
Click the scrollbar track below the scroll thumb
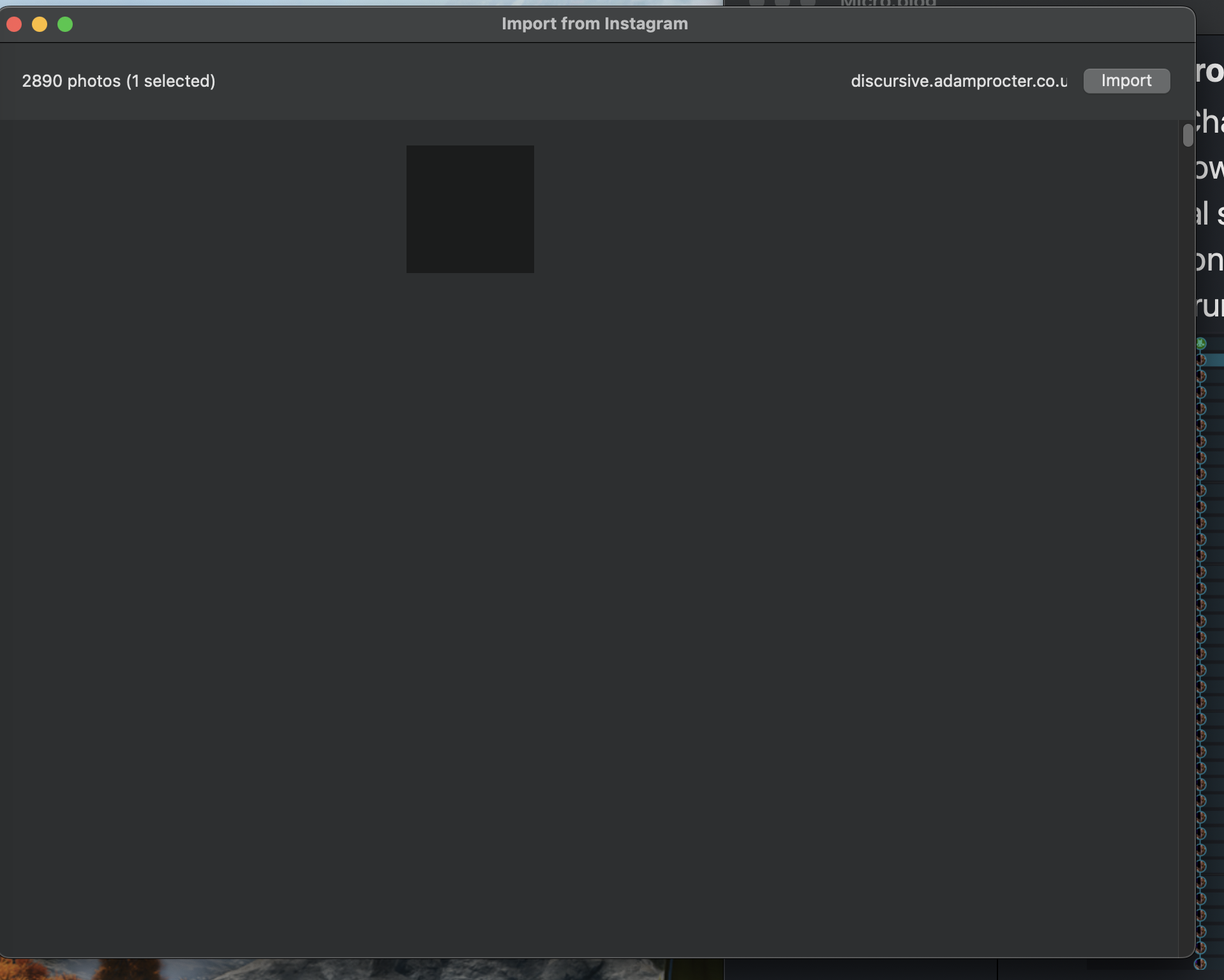pos(1187,510)
